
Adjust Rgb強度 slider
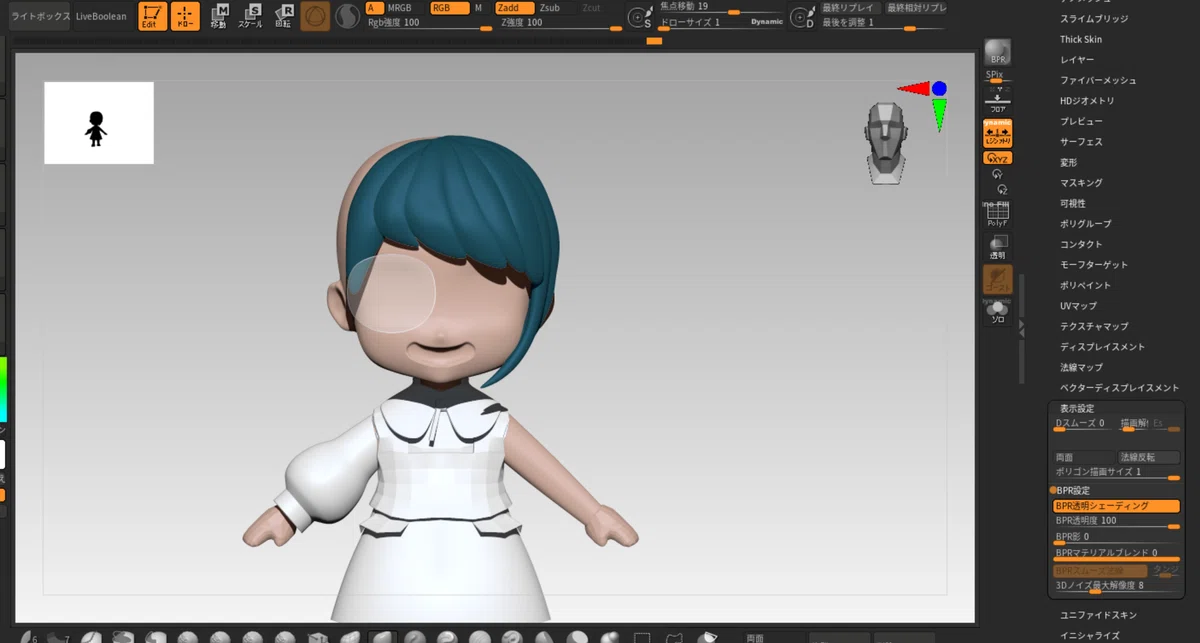click(x=430, y=22)
